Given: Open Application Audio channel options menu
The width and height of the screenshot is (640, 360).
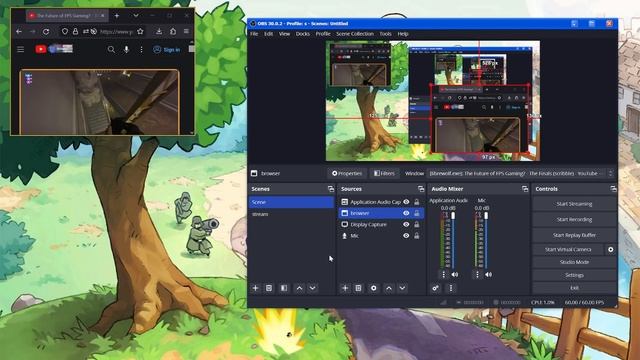Looking at the screenshot, I should pyautogui.click(x=444, y=275).
